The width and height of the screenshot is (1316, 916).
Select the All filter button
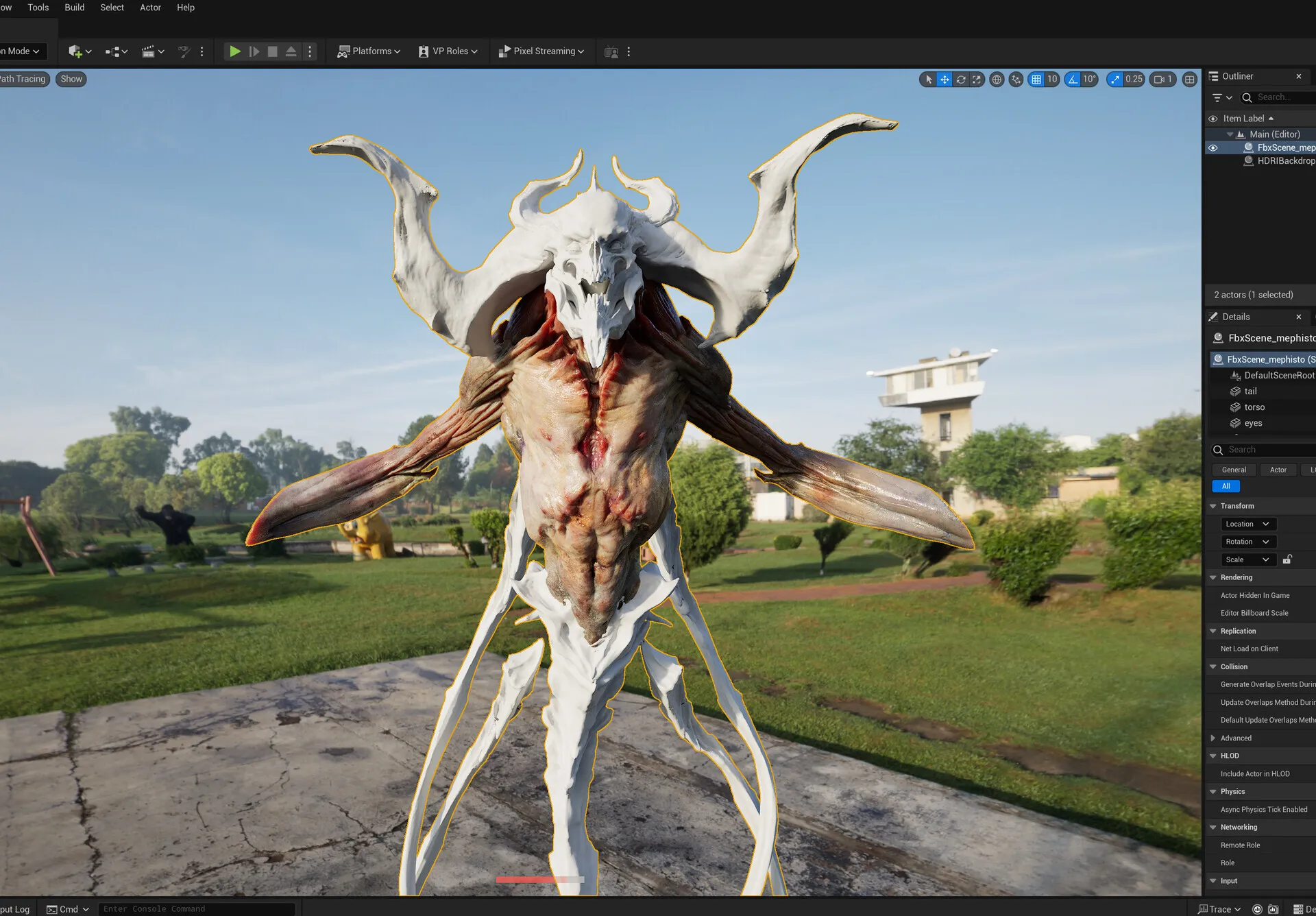click(x=1226, y=486)
